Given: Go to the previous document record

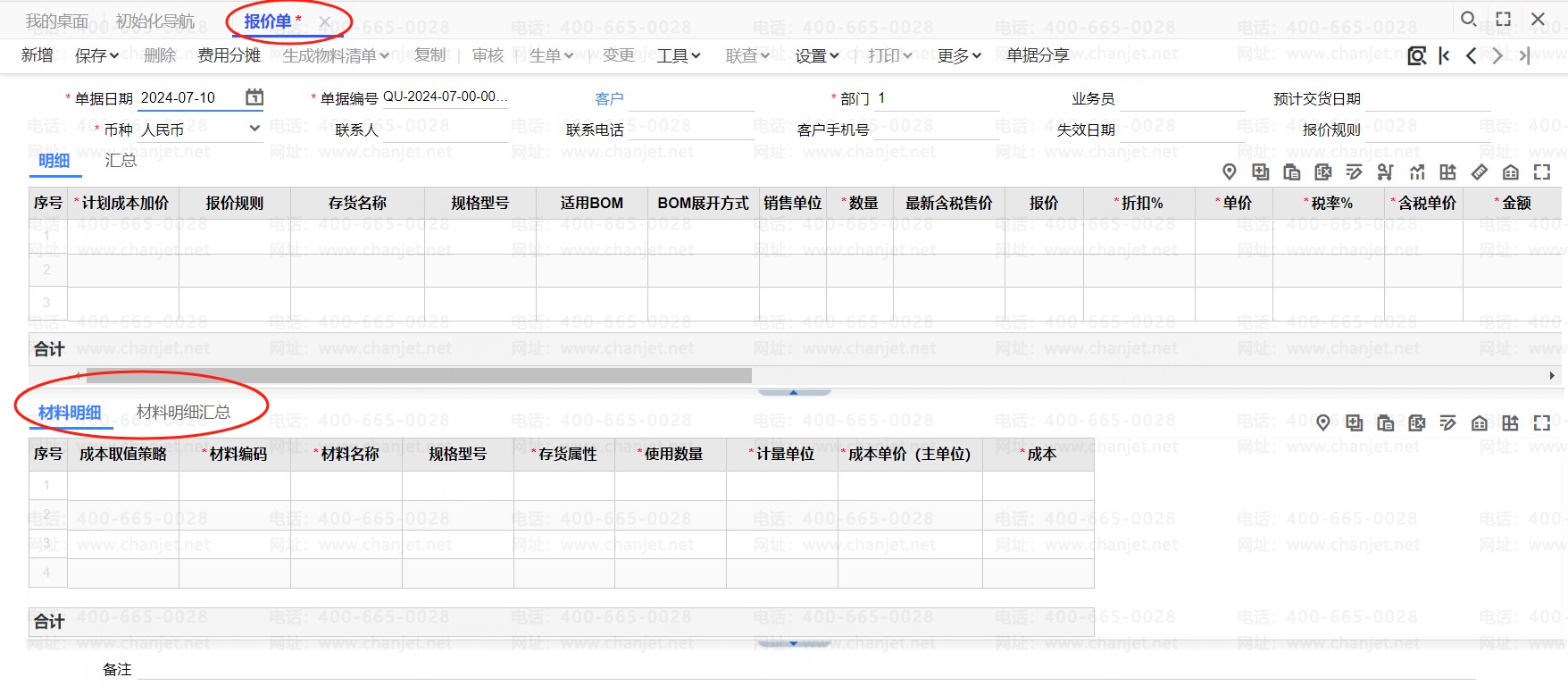Looking at the screenshot, I should click(x=1471, y=56).
